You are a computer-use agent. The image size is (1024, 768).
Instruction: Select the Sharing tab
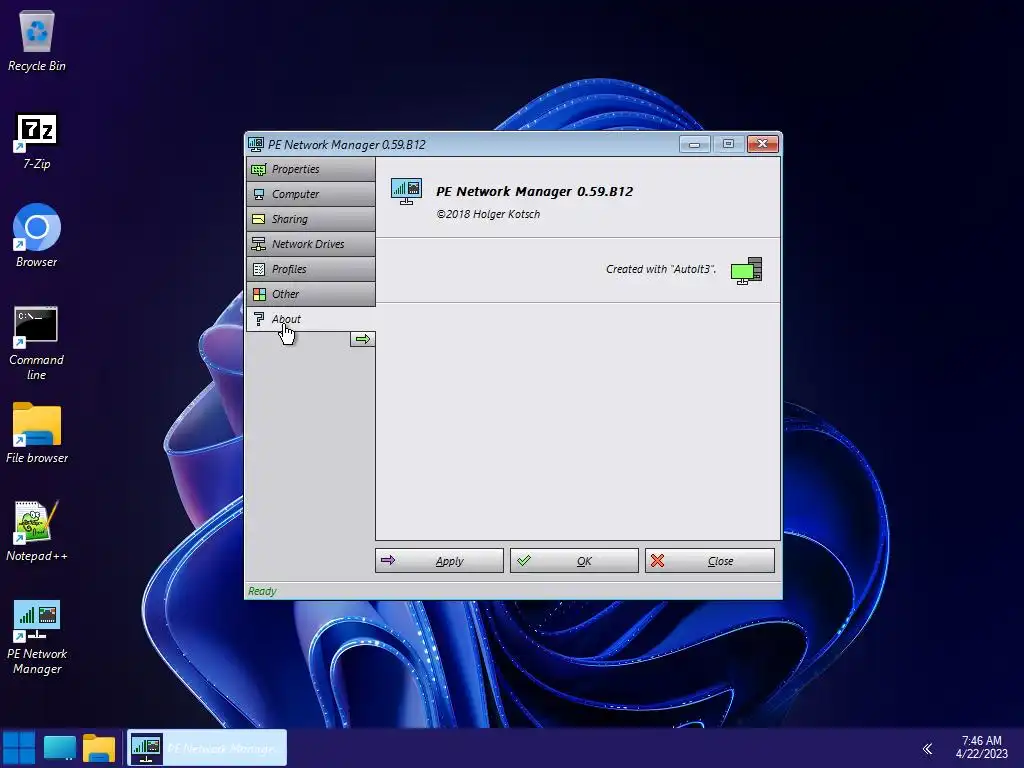(311, 219)
